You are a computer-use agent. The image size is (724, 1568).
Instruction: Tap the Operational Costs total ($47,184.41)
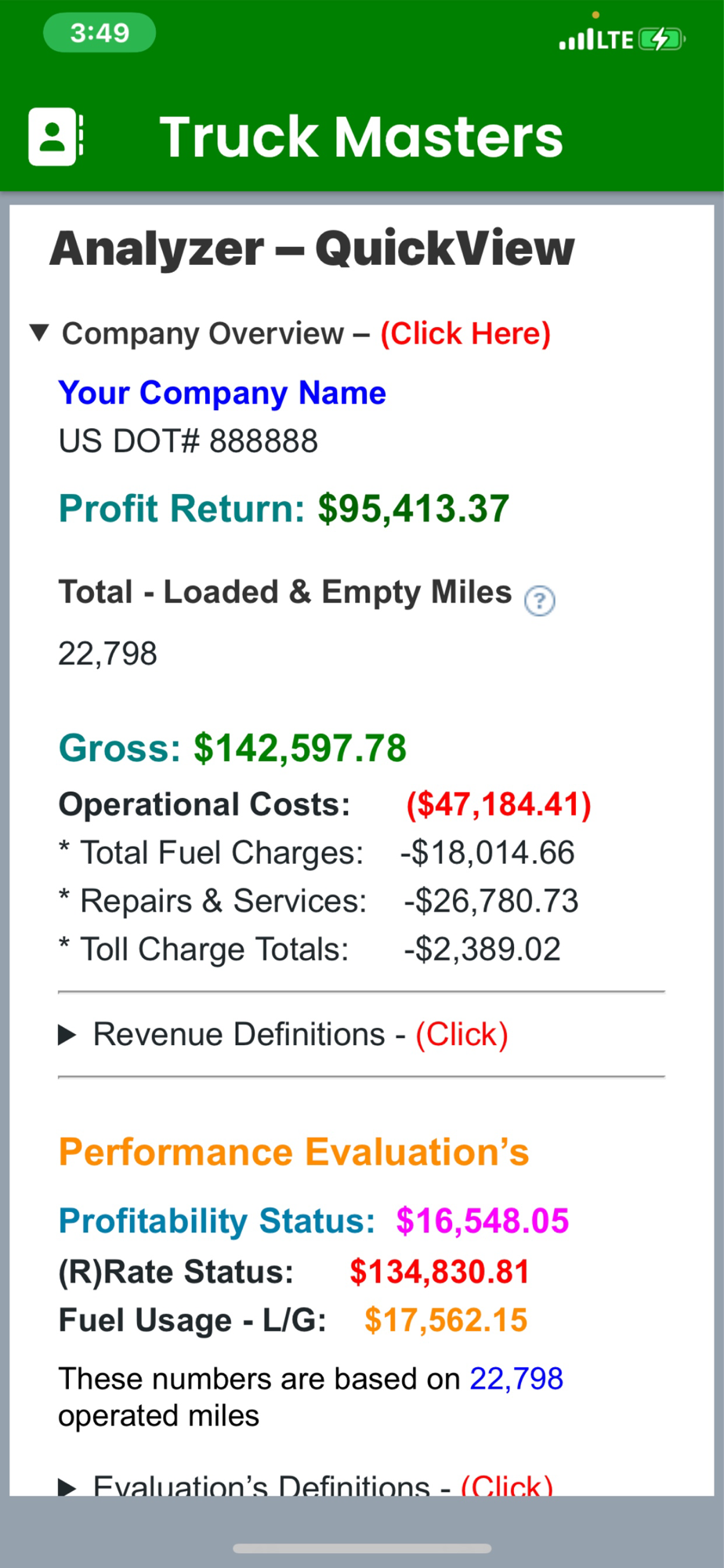pyautogui.click(x=498, y=805)
